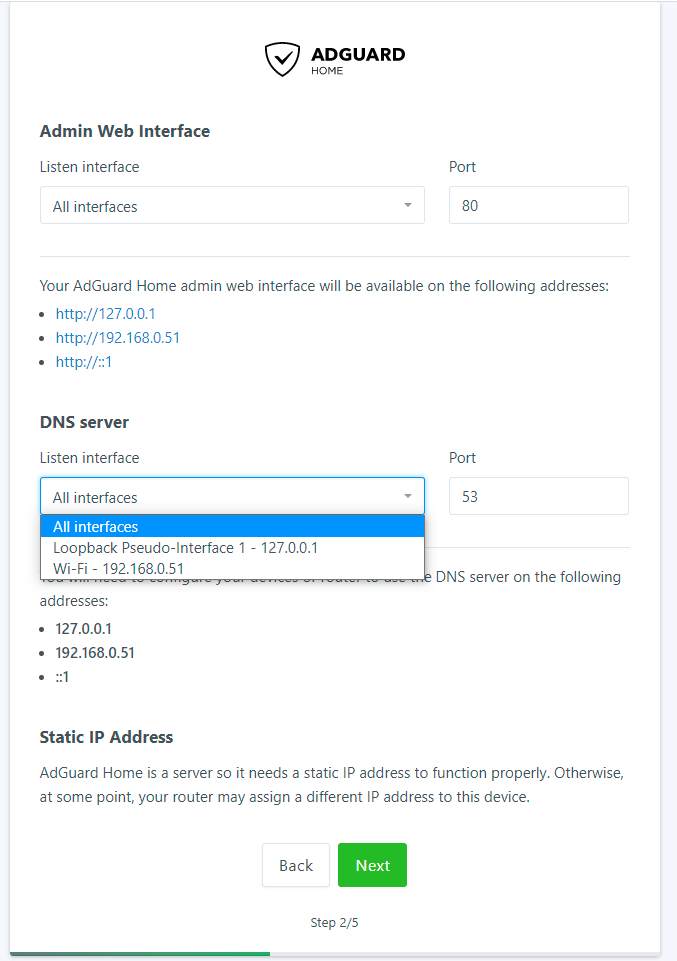Click the AdGuard shield logo icon
Image resolution: width=677 pixels, height=961 pixels.
click(x=282, y=59)
